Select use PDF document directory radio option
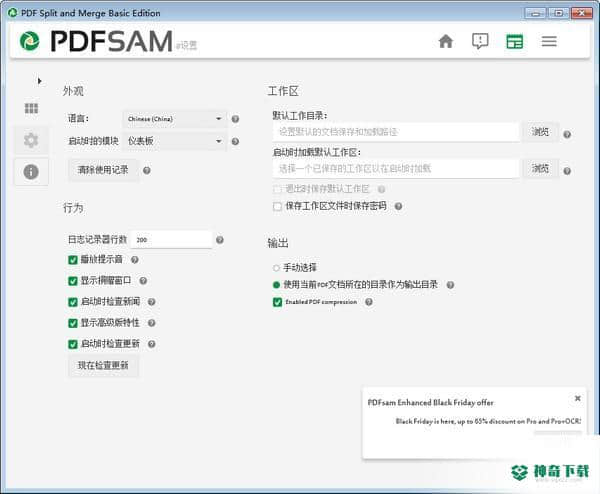The image size is (600, 494). pyautogui.click(x=276, y=285)
